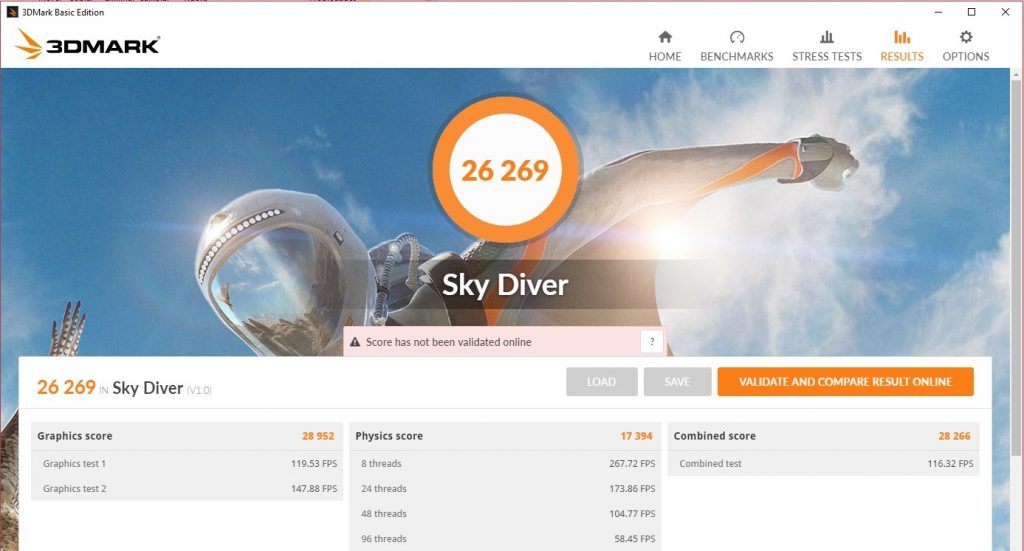Click the '26 269 in Sky Diver' result heading
Viewport: 1024px width, 551px height.
pyautogui.click(x=110, y=388)
